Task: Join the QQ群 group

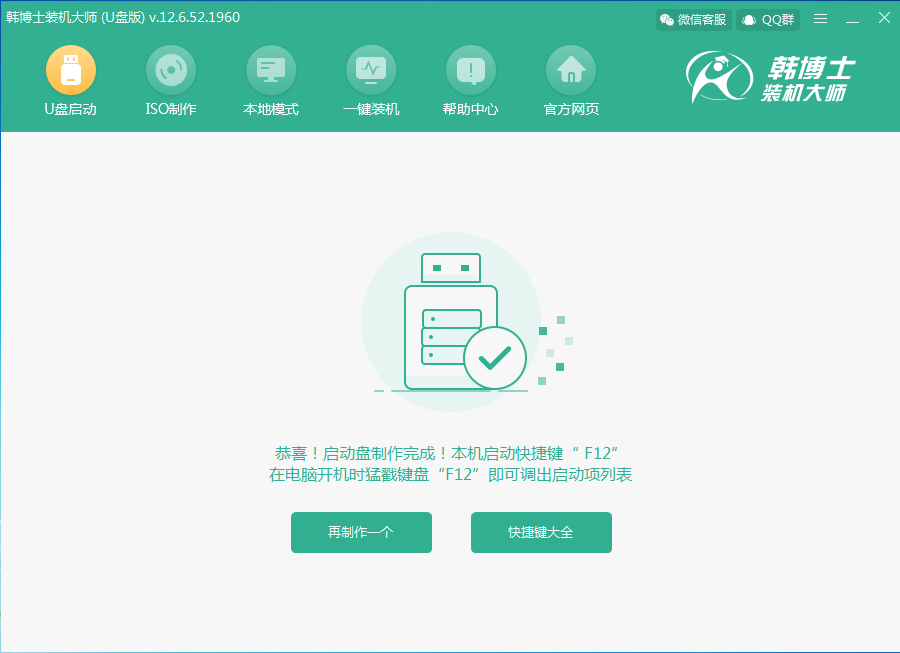Action: pyautogui.click(x=768, y=18)
